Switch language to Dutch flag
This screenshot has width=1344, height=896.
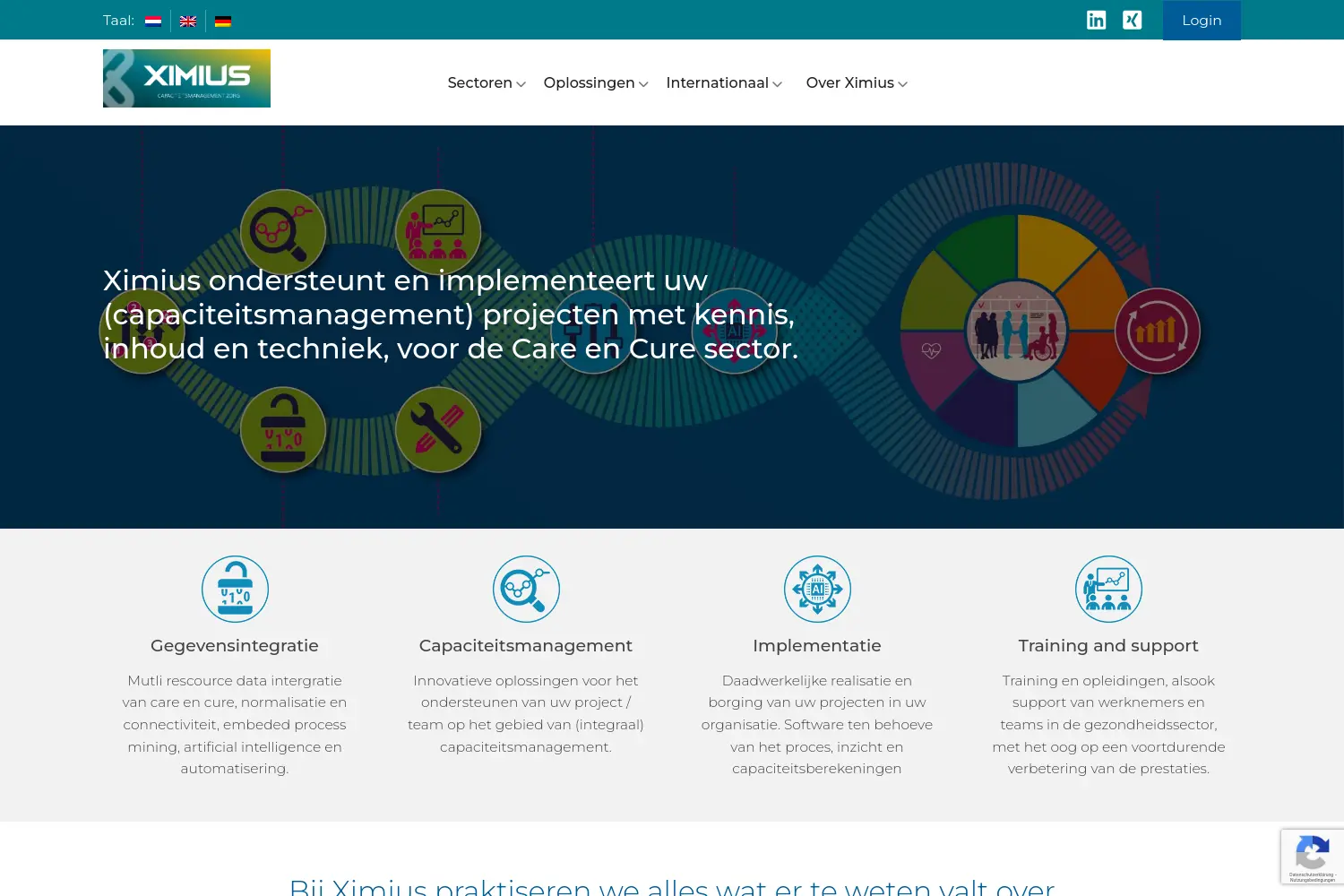click(153, 21)
